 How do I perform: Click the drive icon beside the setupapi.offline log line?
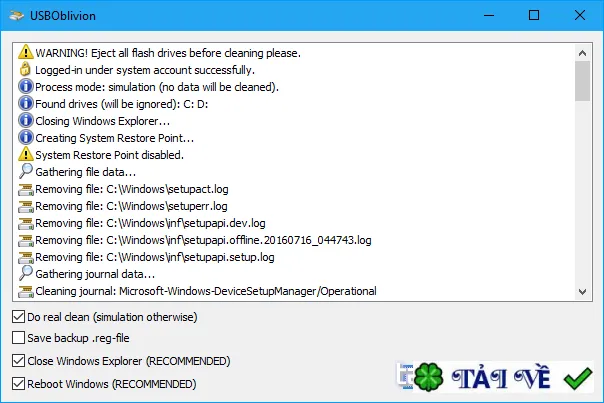26,240
